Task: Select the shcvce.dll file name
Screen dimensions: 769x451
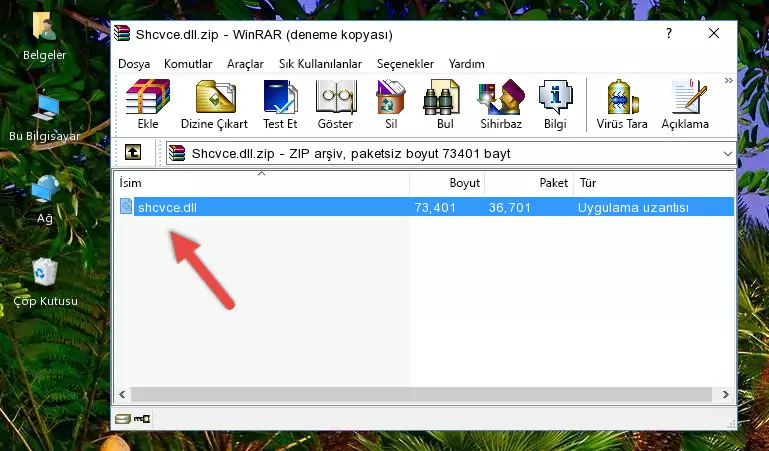Action: 167,207
